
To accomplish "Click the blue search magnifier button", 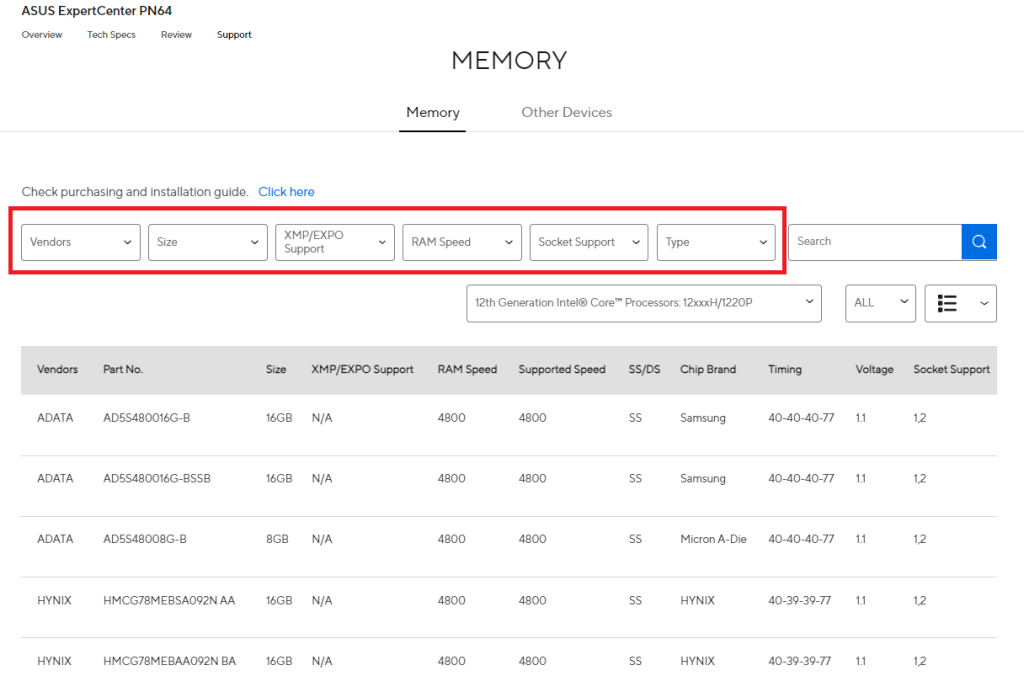I will point(979,242).
